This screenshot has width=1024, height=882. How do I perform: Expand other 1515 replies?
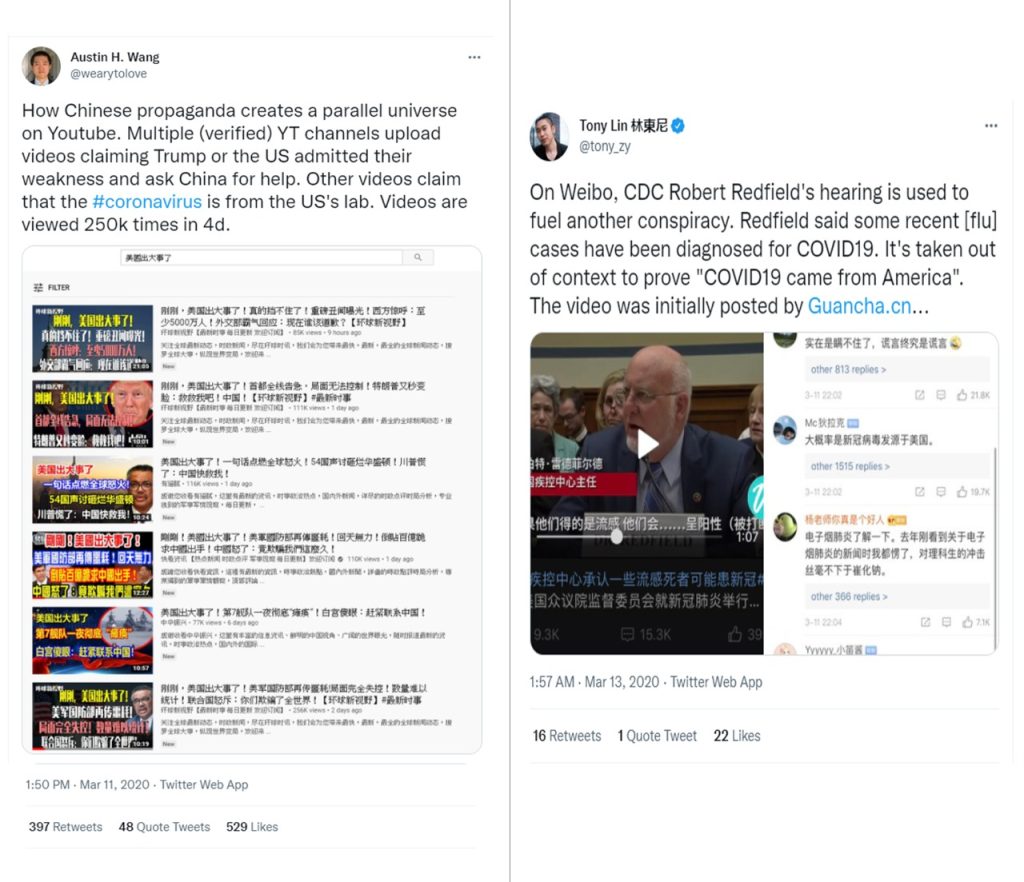tap(850, 466)
